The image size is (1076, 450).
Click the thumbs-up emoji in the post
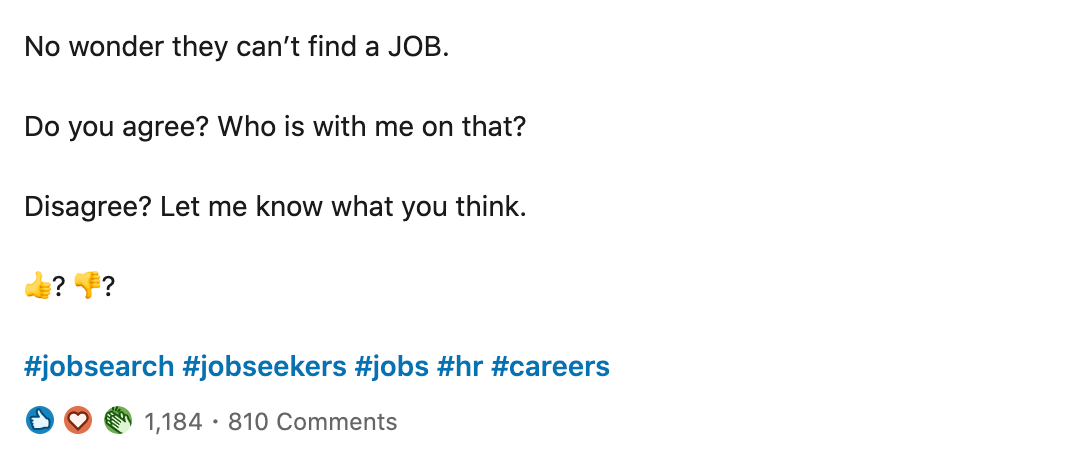(x=38, y=285)
